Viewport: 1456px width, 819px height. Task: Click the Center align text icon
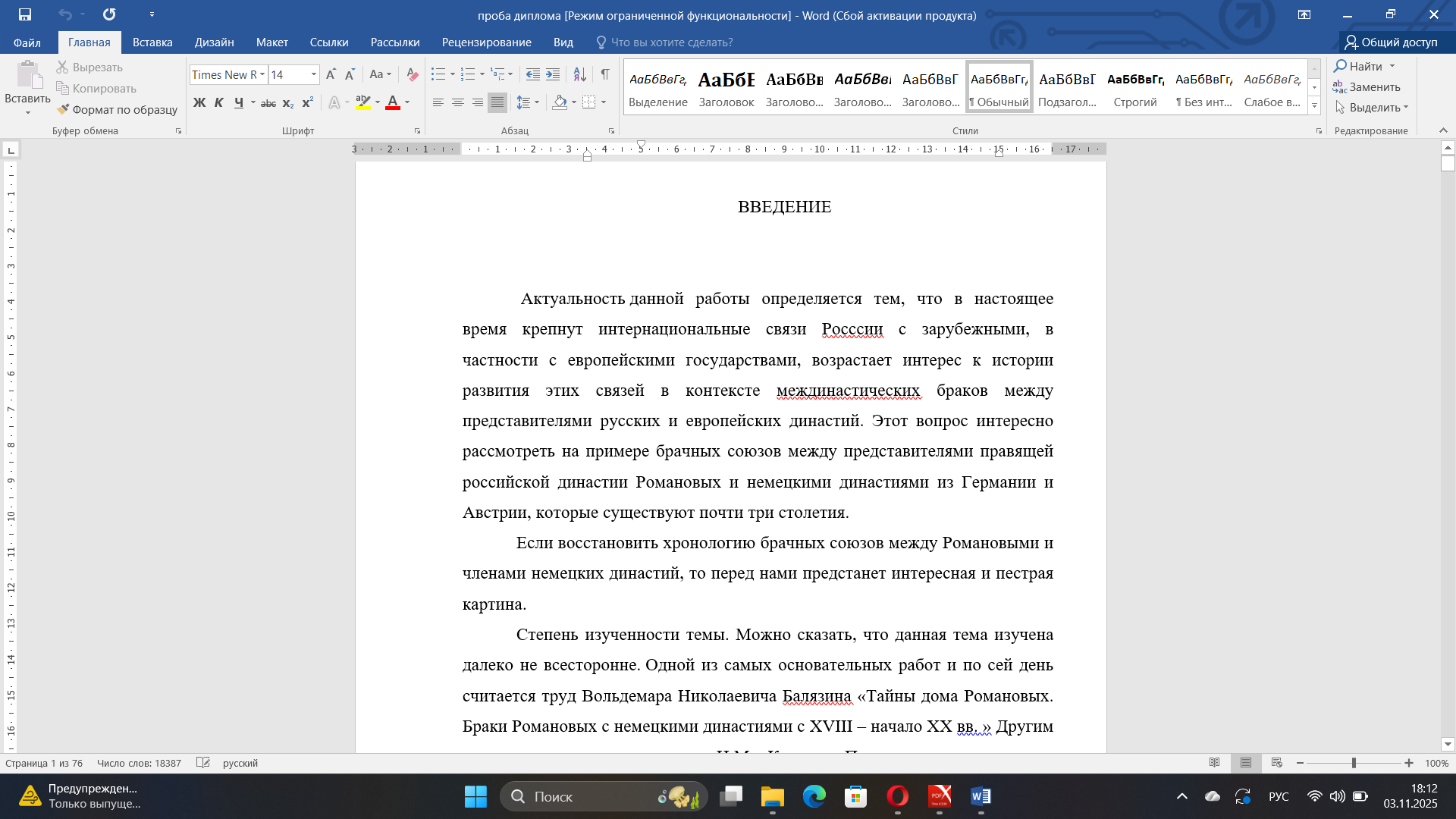(x=458, y=102)
